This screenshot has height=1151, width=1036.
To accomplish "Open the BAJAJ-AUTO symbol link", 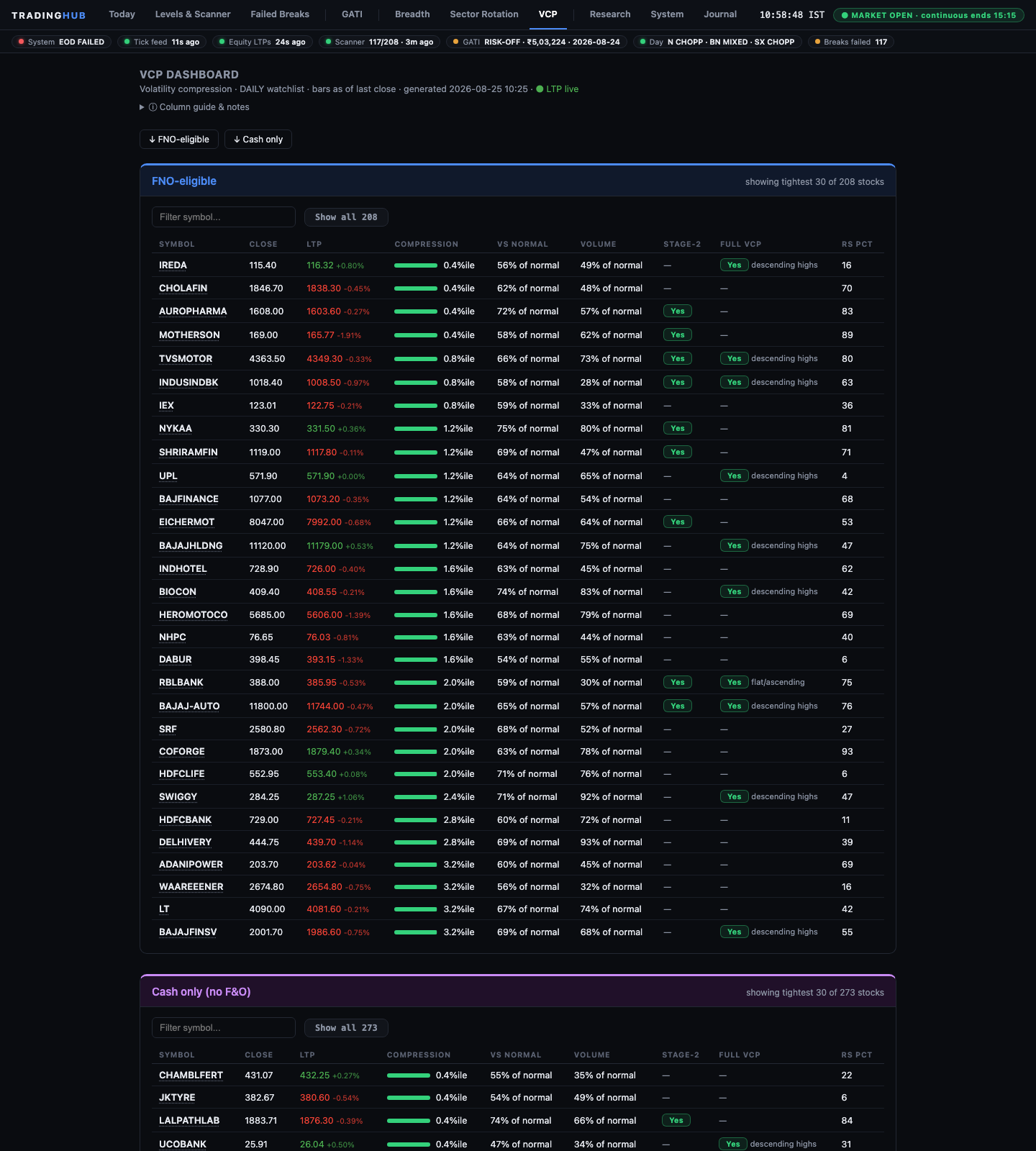I will [189, 706].
